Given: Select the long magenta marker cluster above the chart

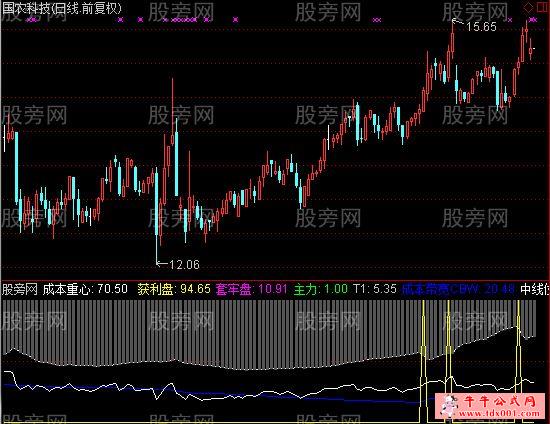Looking at the screenshot, I should pos(184,20).
